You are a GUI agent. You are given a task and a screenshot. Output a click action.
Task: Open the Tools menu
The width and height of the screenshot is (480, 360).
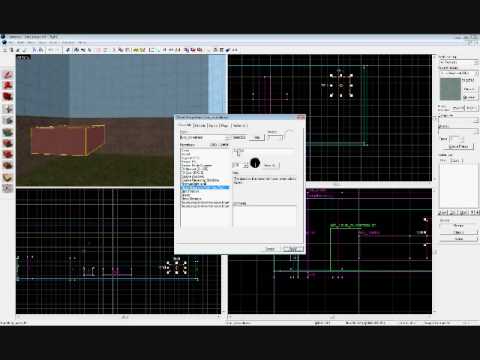53,43
